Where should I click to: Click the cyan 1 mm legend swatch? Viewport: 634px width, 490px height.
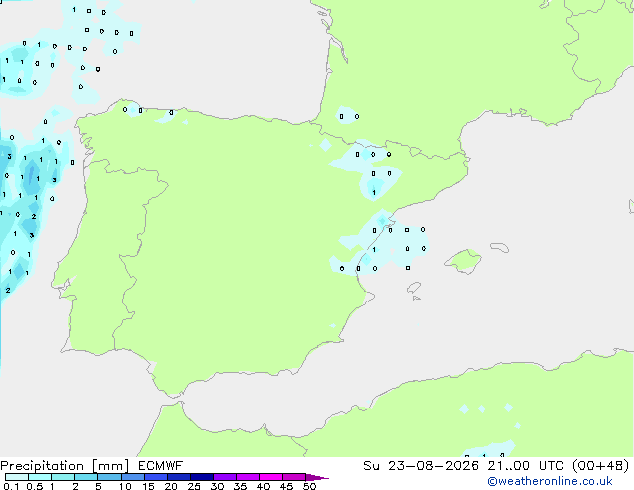click(x=63, y=477)
